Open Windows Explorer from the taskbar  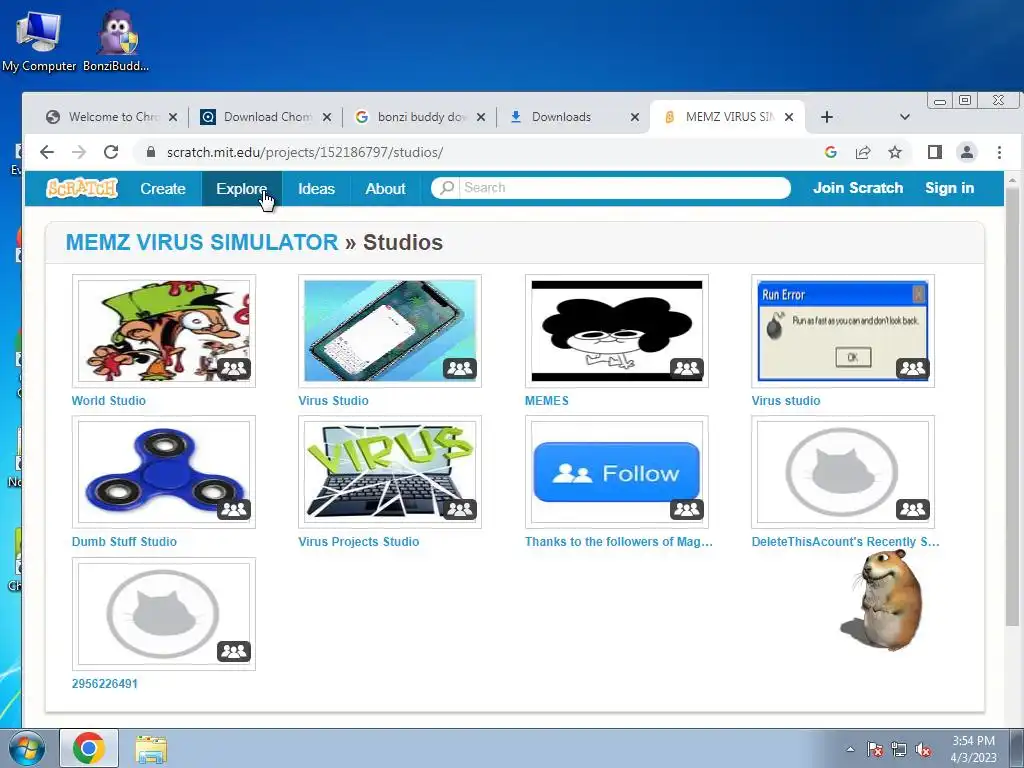151,748
